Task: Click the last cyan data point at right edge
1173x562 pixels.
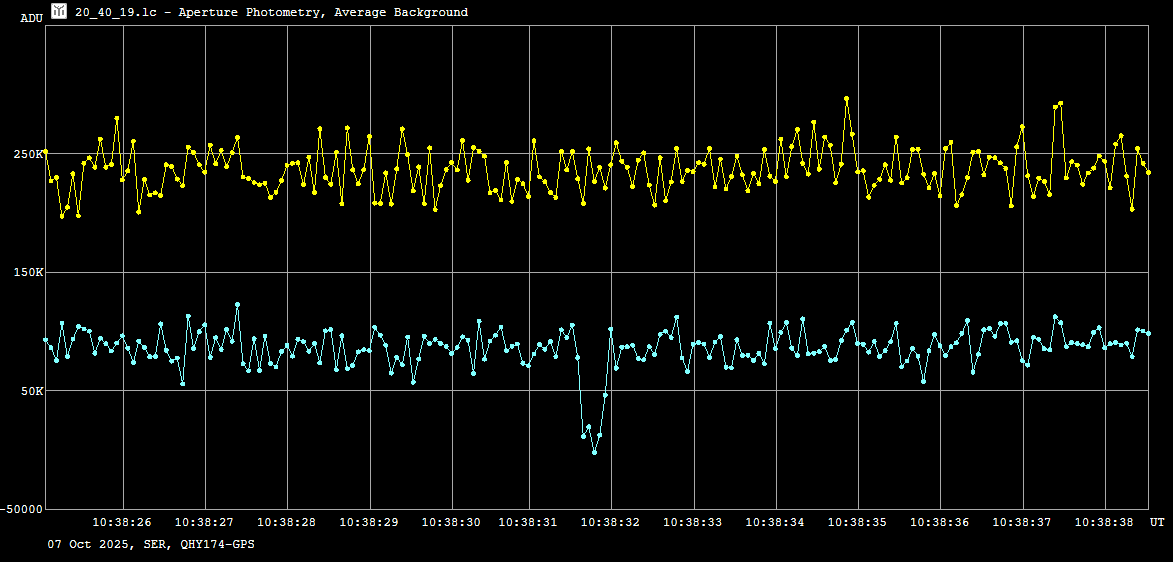Action: 1148,333
